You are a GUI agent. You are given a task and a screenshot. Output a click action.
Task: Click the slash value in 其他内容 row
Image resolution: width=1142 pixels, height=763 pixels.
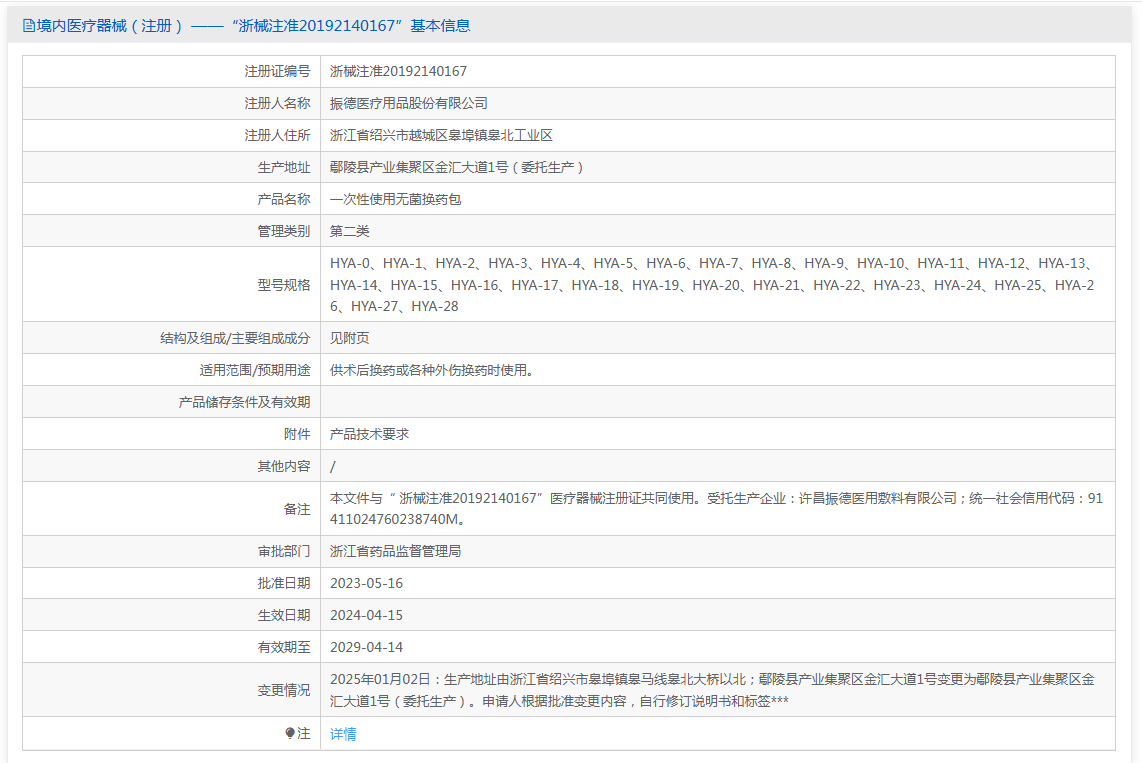point(333,467)
